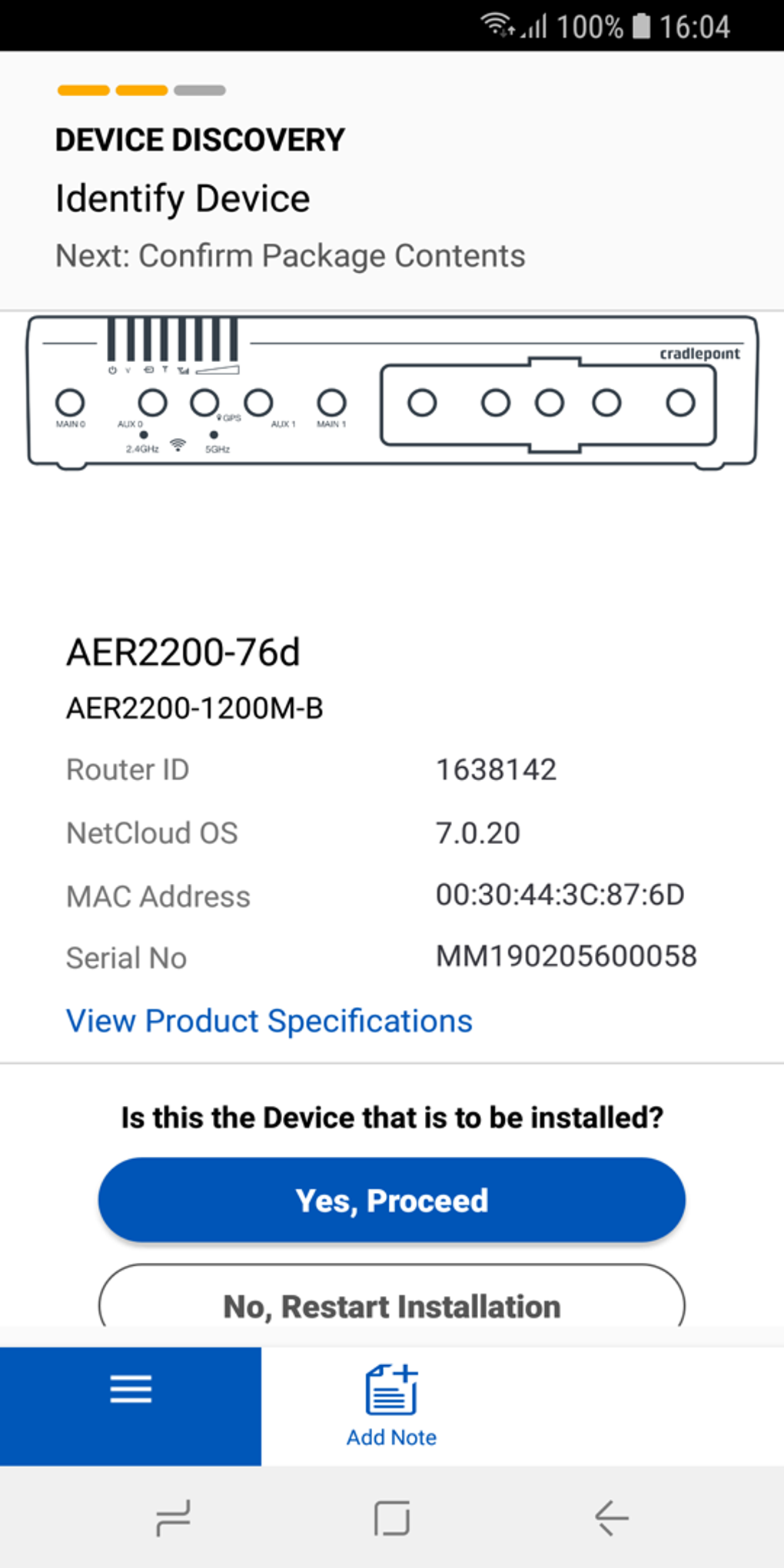Select the MAC address value
Screen dimensions: 784x1568
pos(560,895)
